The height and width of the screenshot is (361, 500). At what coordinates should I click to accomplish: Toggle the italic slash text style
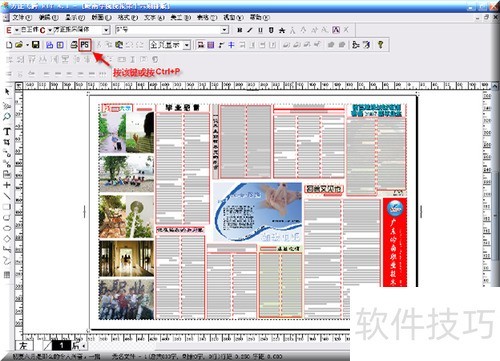250,30
